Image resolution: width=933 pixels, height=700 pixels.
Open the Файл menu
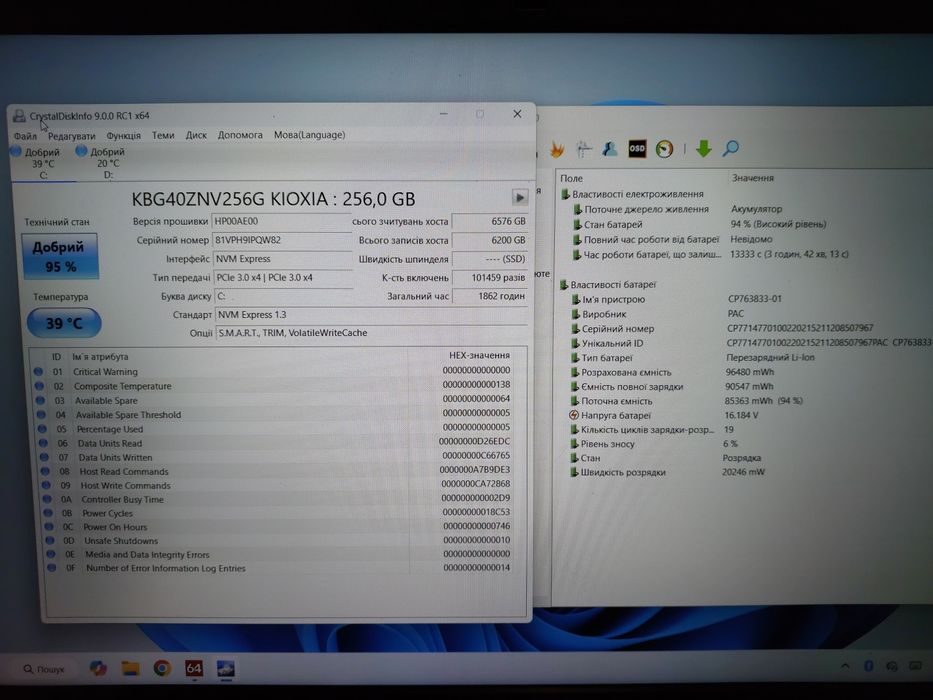[x=25, y=136]
